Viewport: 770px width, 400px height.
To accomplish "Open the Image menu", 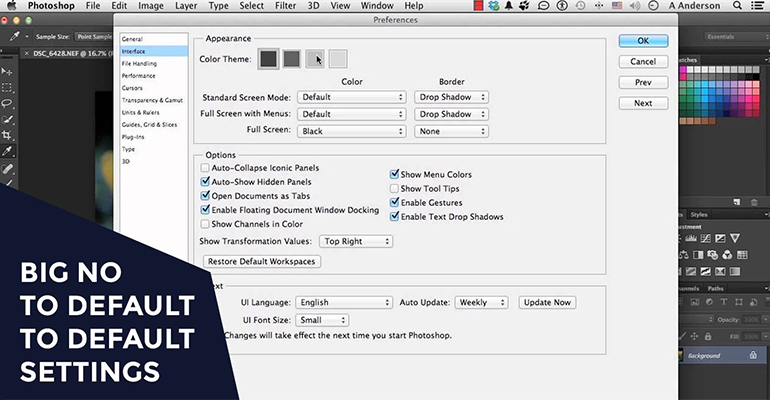I will click(x=151, y=6).
